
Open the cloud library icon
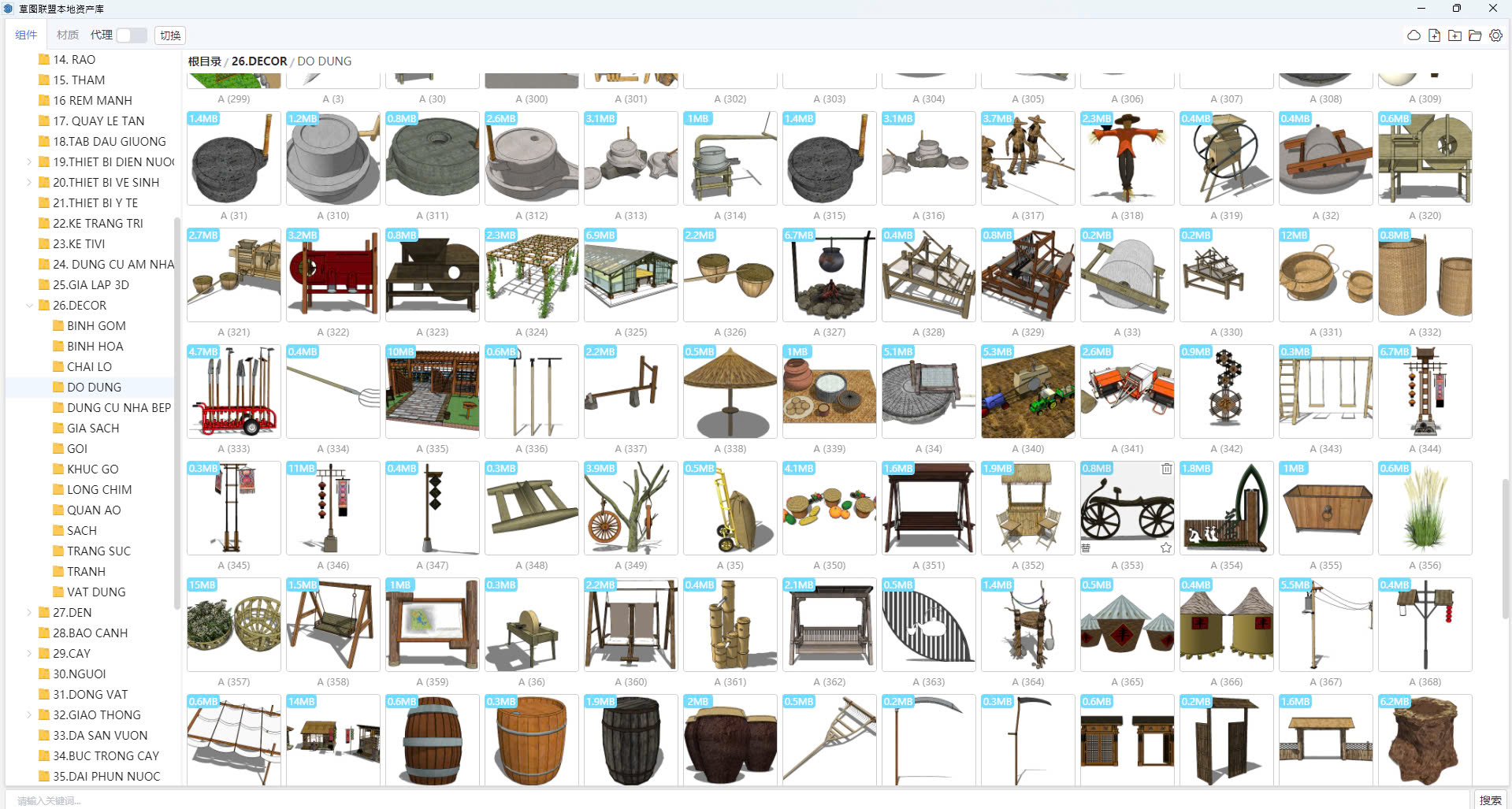[1414, 35]
